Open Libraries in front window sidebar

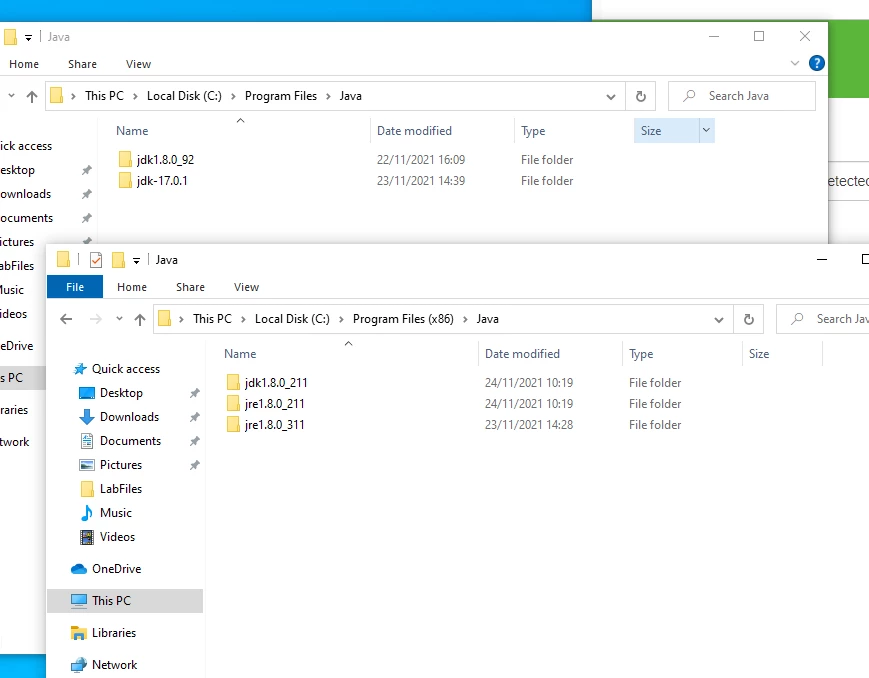pos(114,633)
